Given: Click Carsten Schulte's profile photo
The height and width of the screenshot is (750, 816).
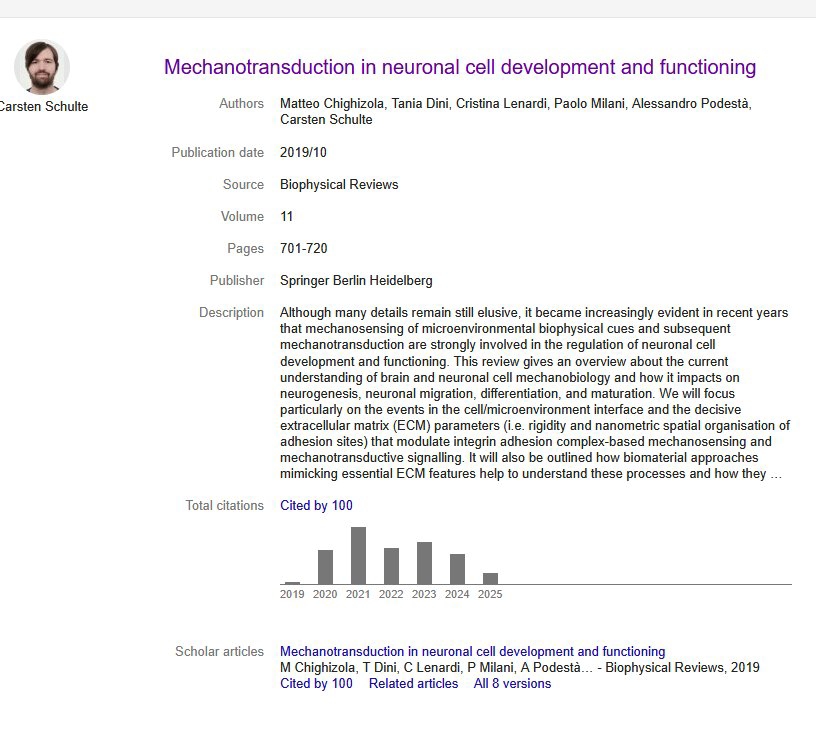Looking at the screenshot, I should pos(42,68).
